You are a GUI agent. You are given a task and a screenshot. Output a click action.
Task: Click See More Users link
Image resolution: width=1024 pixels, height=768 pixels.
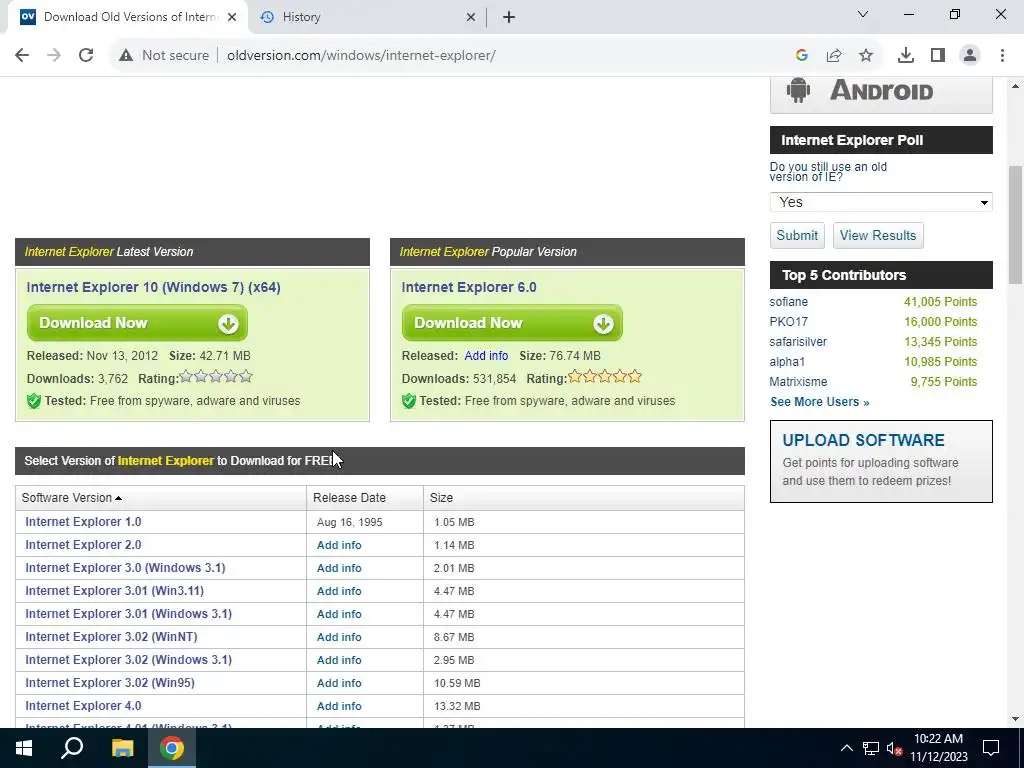820,402
